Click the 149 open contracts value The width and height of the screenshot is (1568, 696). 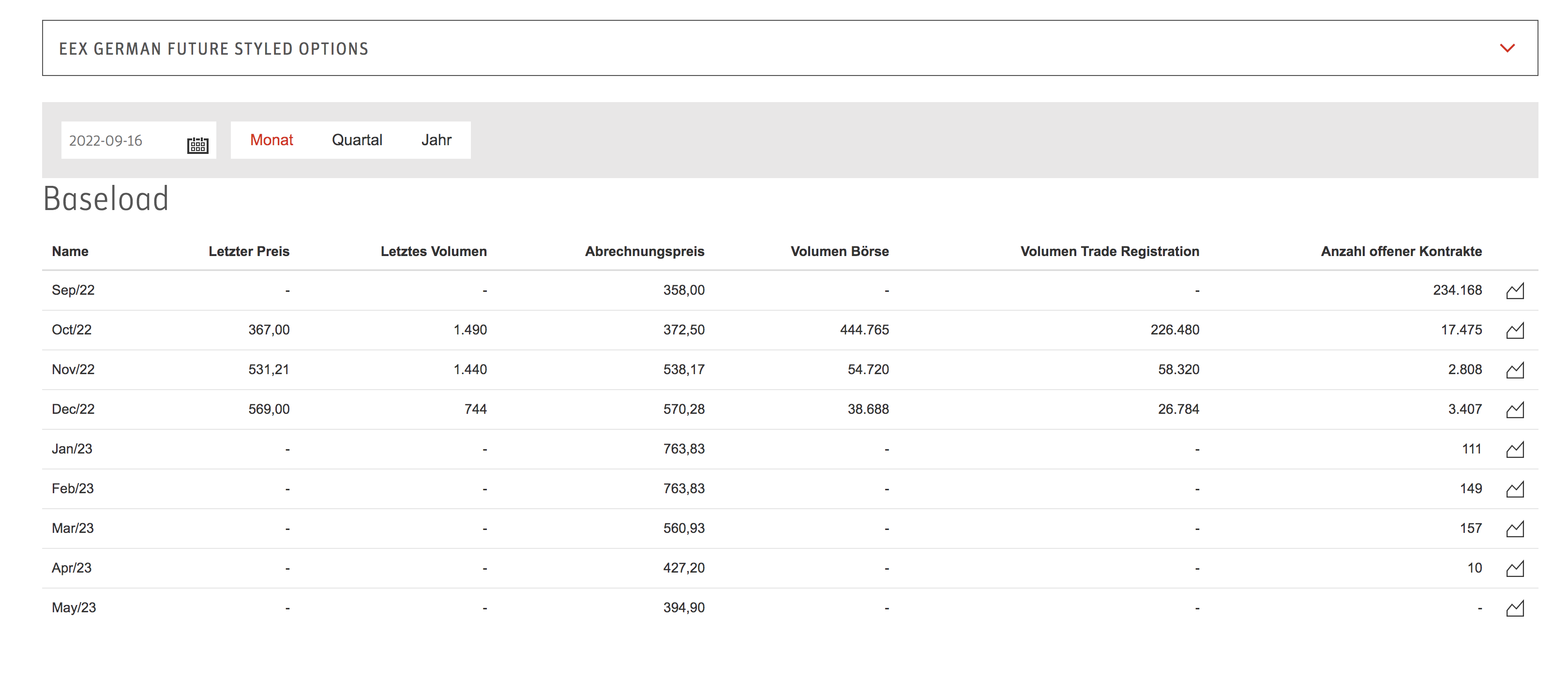[1471, 489]
